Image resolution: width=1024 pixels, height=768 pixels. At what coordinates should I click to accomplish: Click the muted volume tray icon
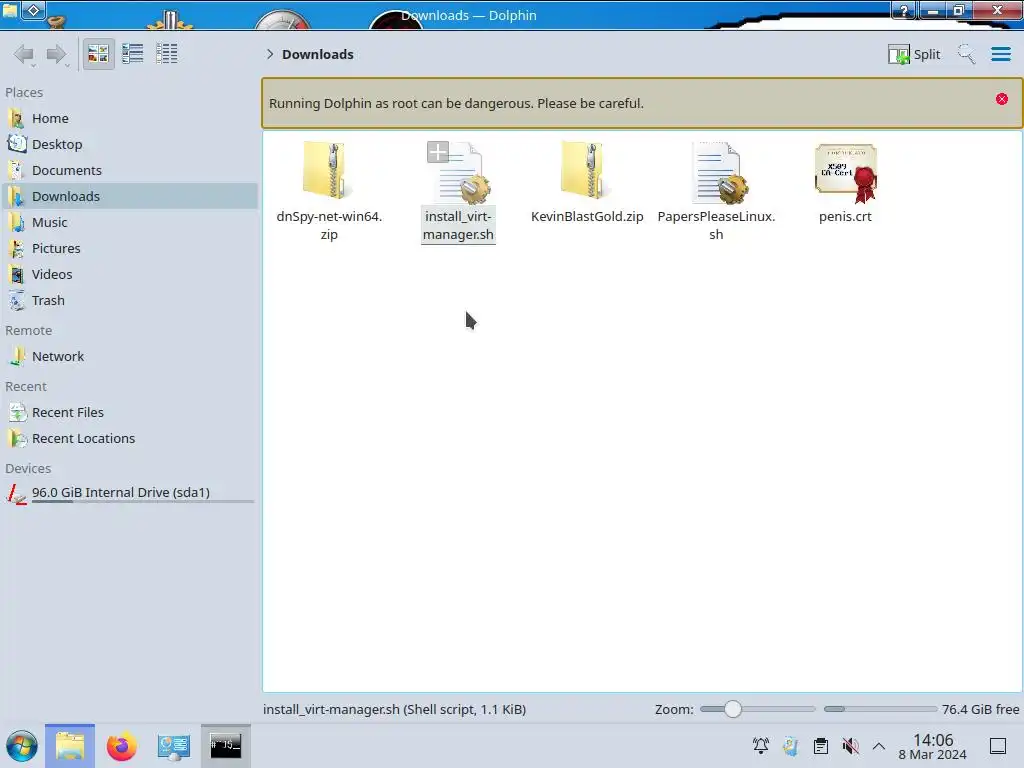[850, 746]
